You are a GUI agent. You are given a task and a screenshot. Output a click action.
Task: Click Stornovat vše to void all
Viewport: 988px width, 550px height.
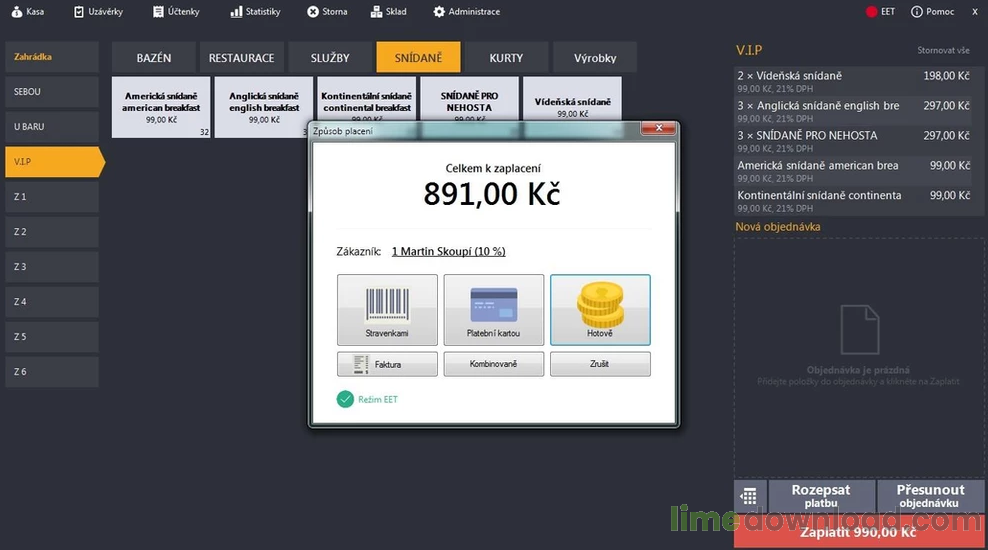pos(943,50)
